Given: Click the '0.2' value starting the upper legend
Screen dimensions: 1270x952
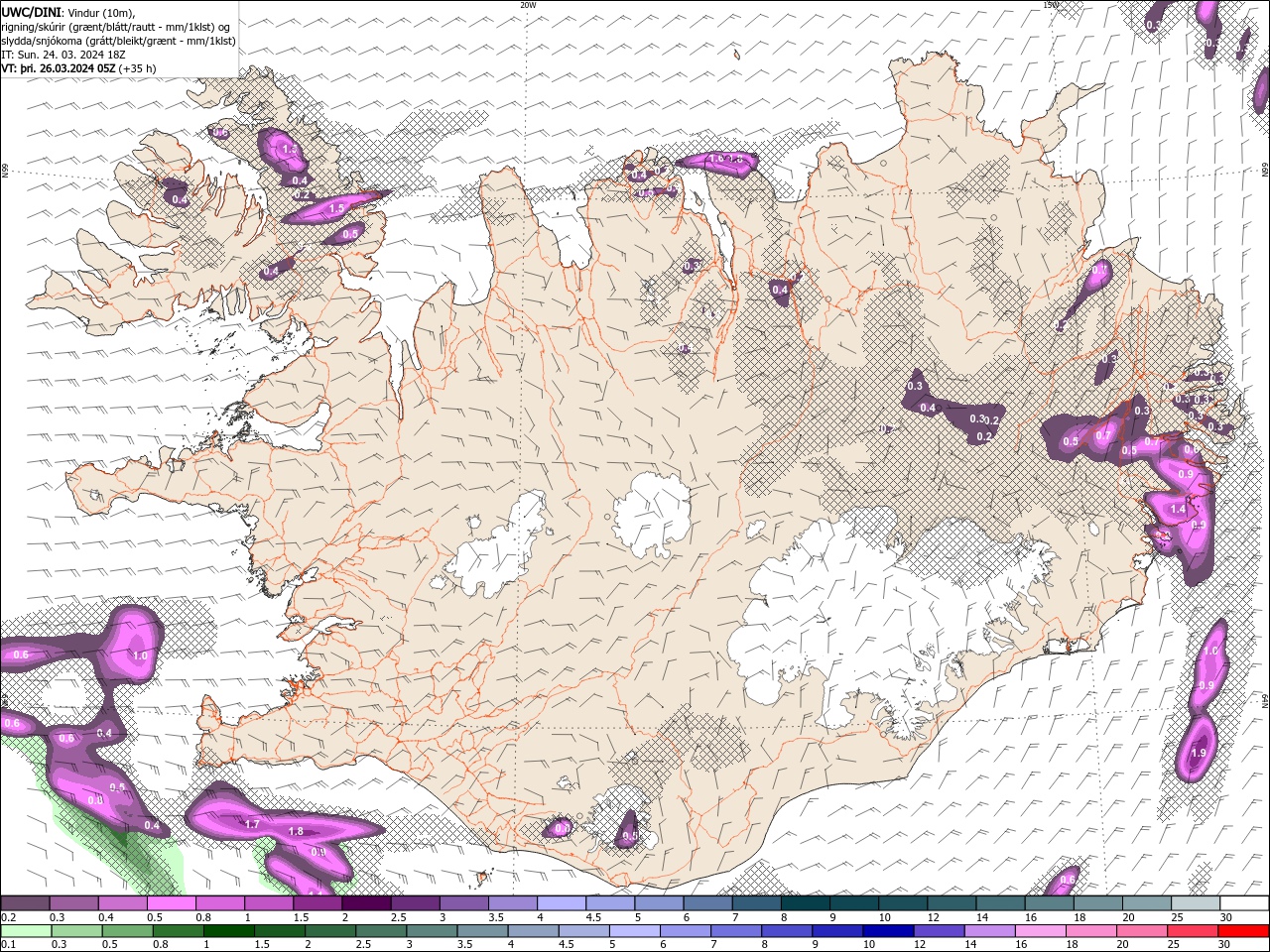Looking at the screenshot, I should pyautogui.click(x=8, y=917).
